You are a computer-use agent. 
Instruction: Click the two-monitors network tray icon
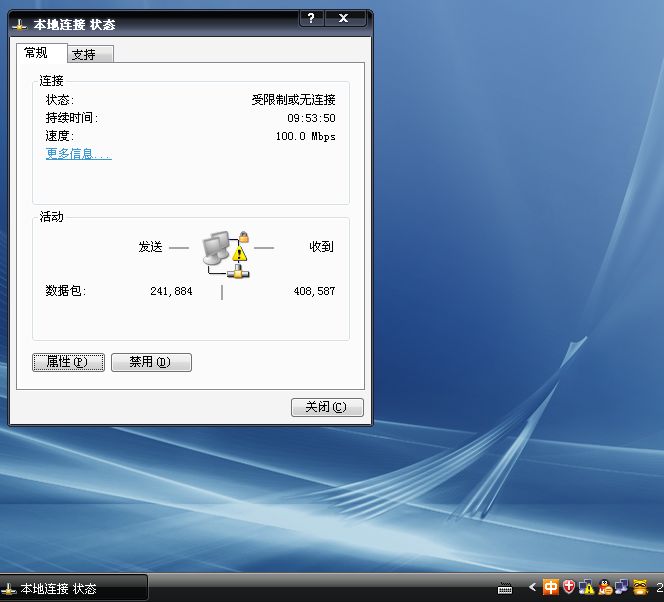[622, 587]
